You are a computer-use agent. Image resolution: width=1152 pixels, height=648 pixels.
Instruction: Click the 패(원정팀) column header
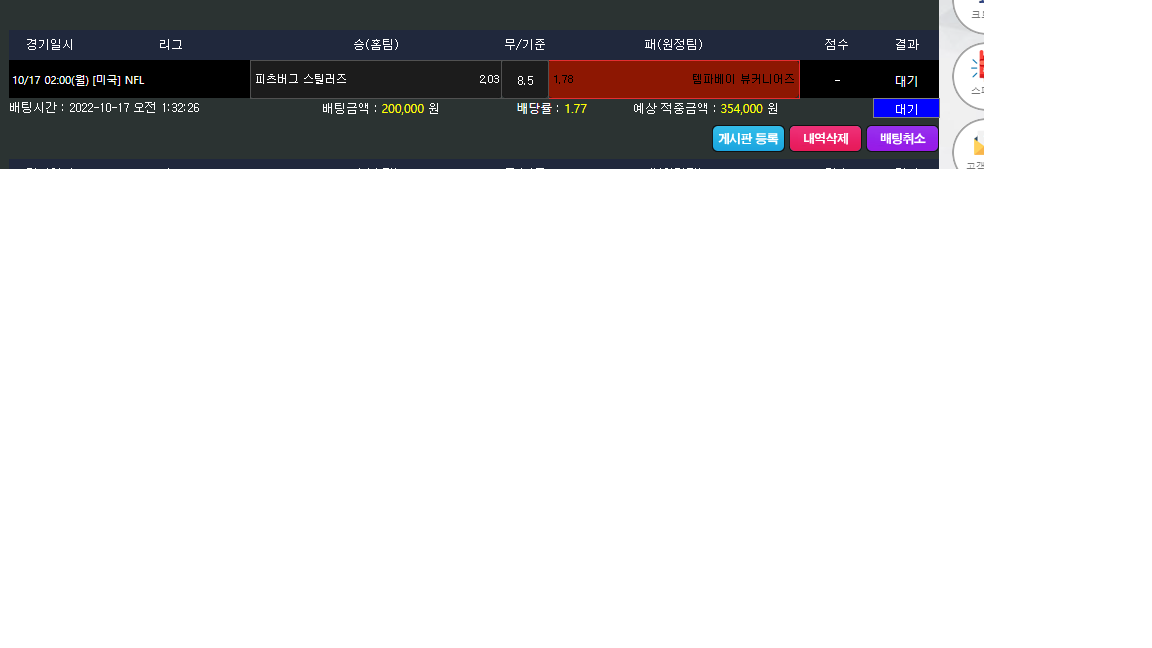(x=674, y=45)
